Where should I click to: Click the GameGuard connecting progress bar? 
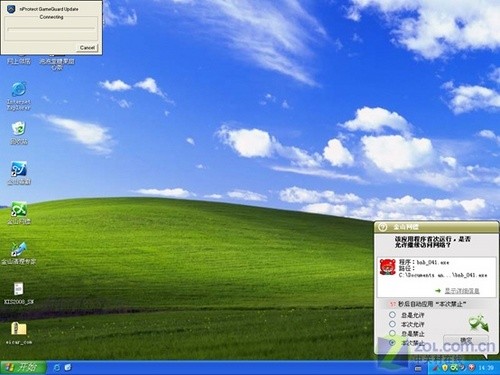pyautogui.click(x=51, y=29)
